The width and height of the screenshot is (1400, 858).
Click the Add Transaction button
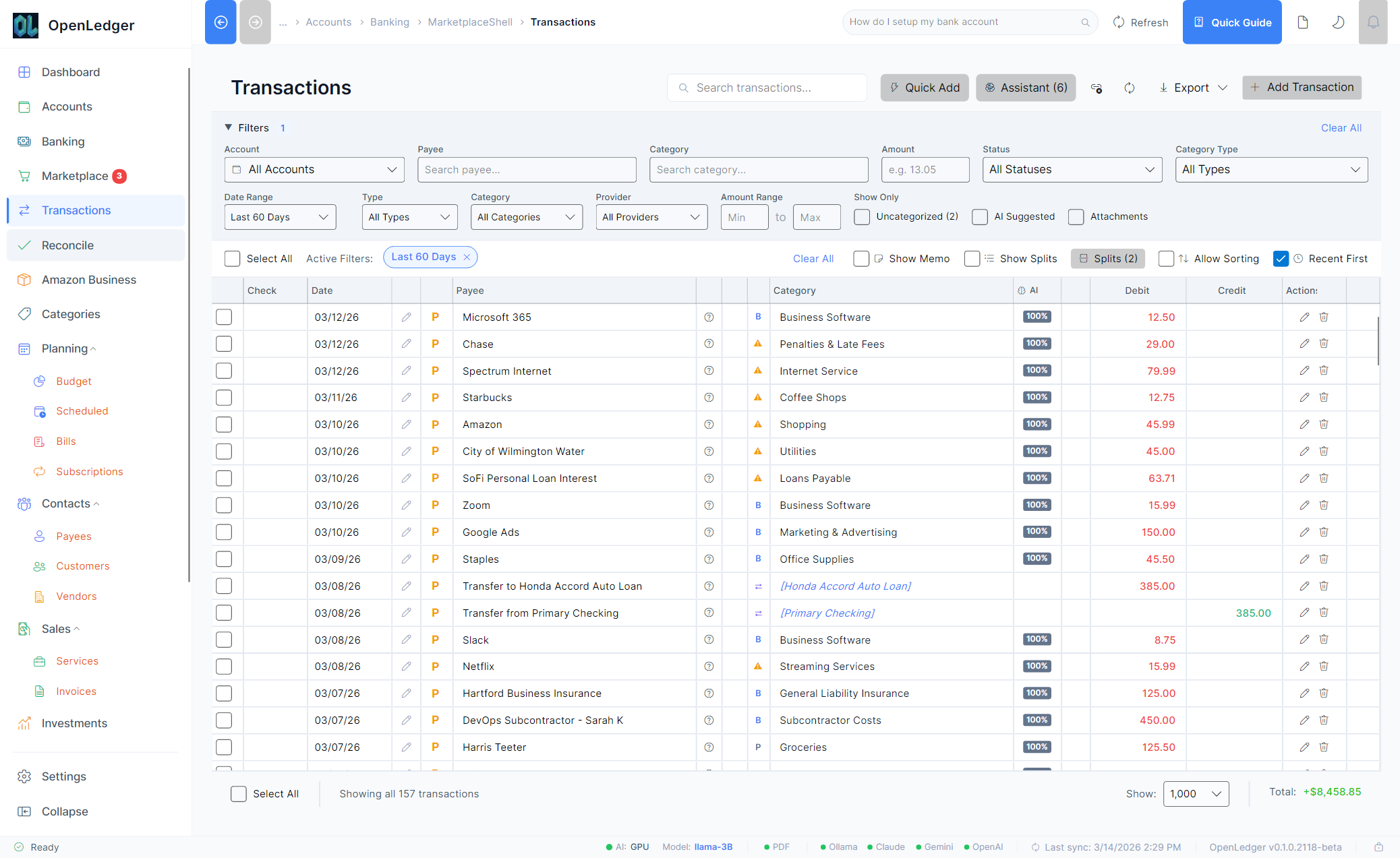click(x=1302, y=88)
